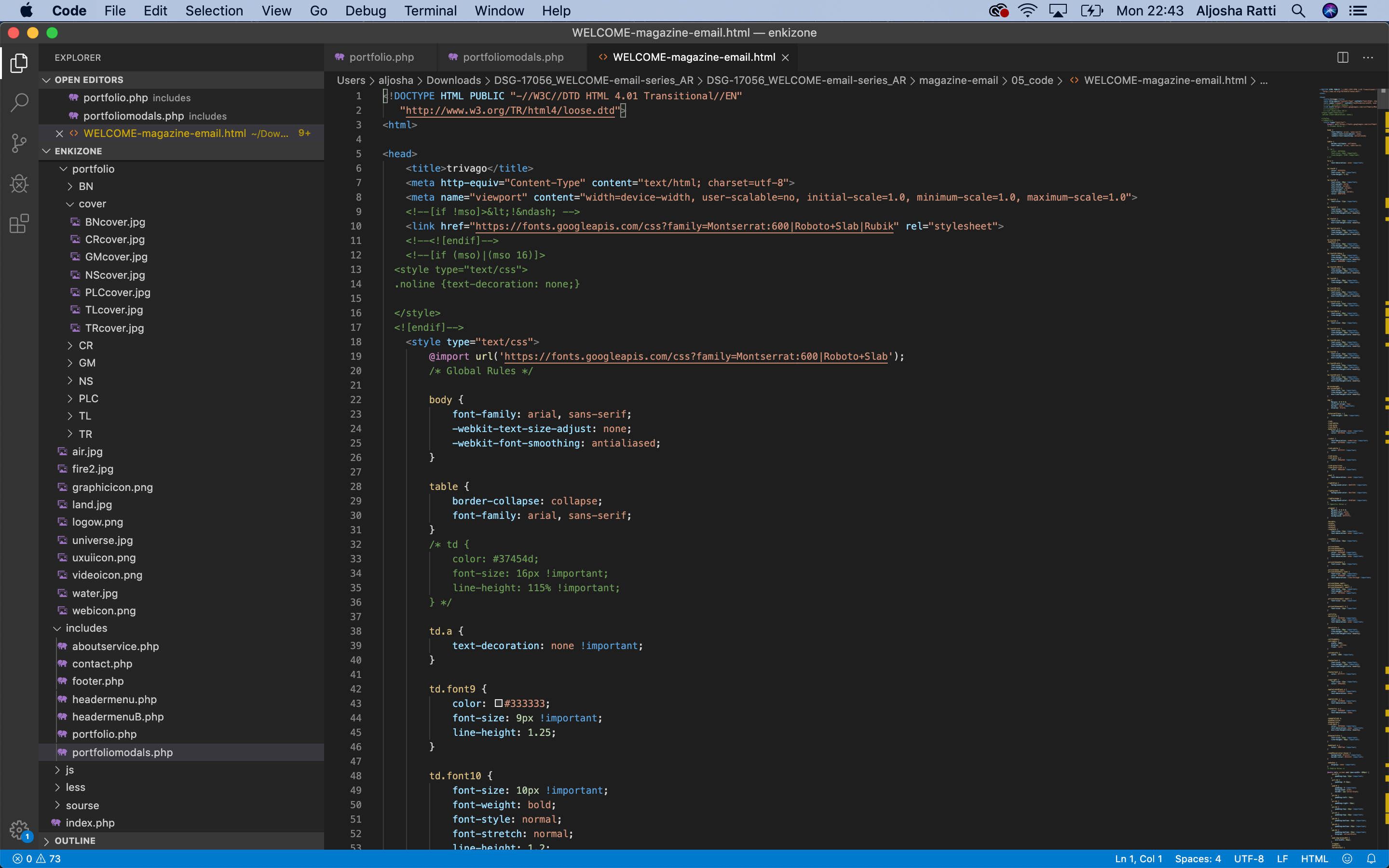Image resolution: width=1389 pixels, height=868 pixels.
Task: Collapse the cover folder
Action: coord(92,204)
